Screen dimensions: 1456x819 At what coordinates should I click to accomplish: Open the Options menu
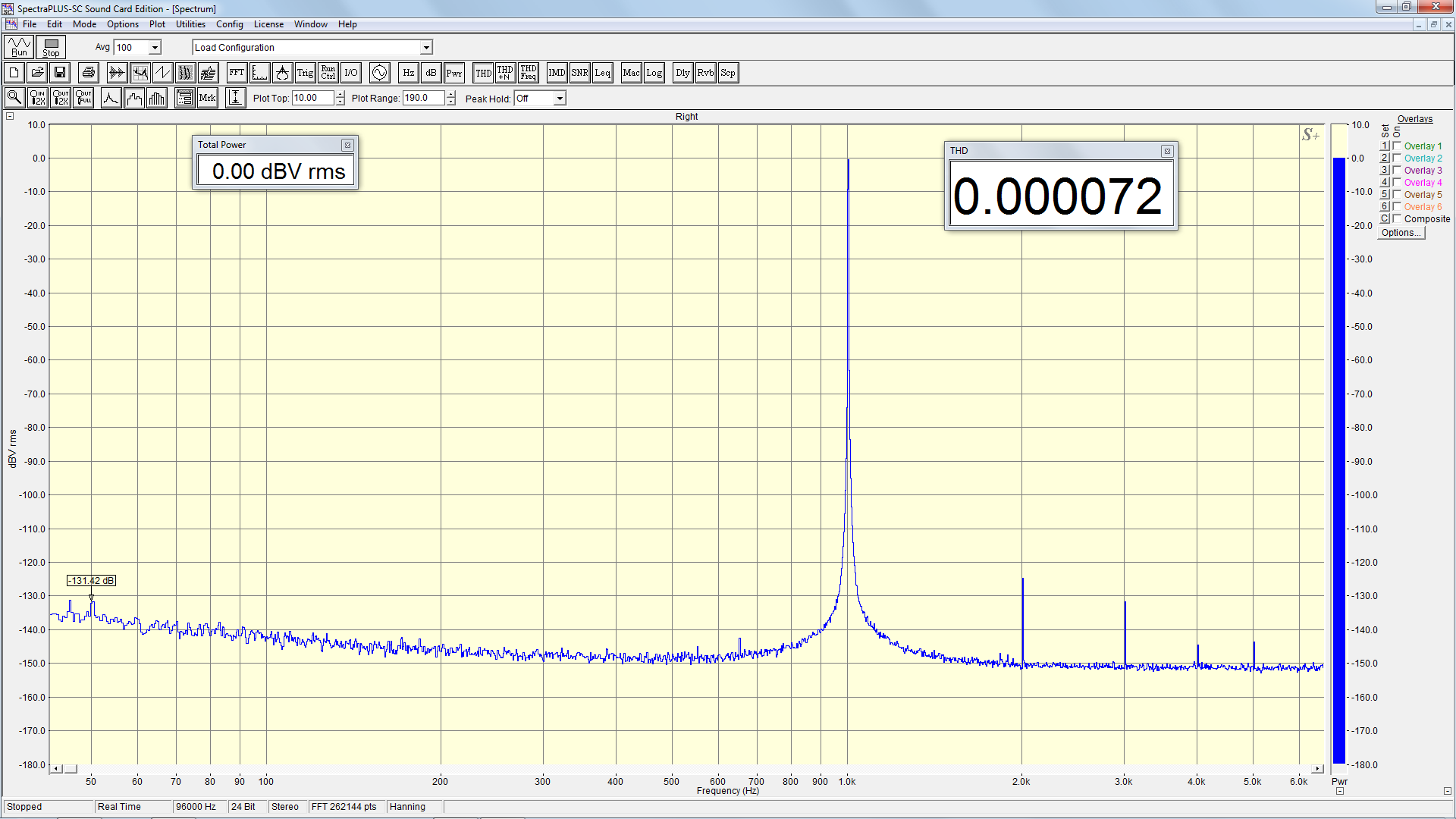(x=123, y=24)
